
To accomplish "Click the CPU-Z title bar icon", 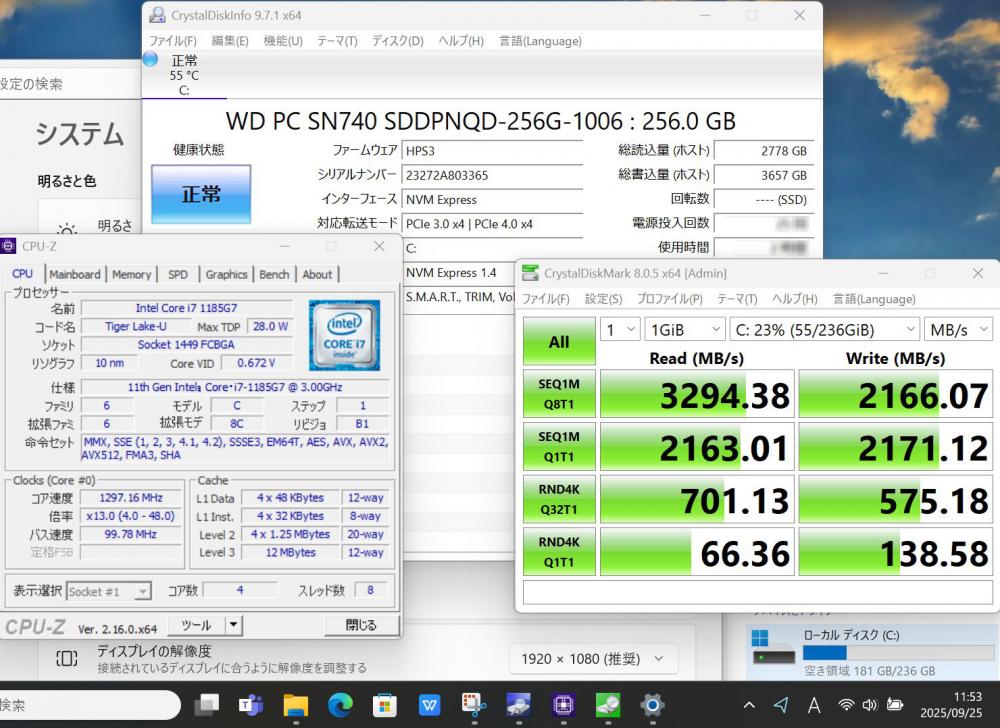I will click(x=8, y=246).
